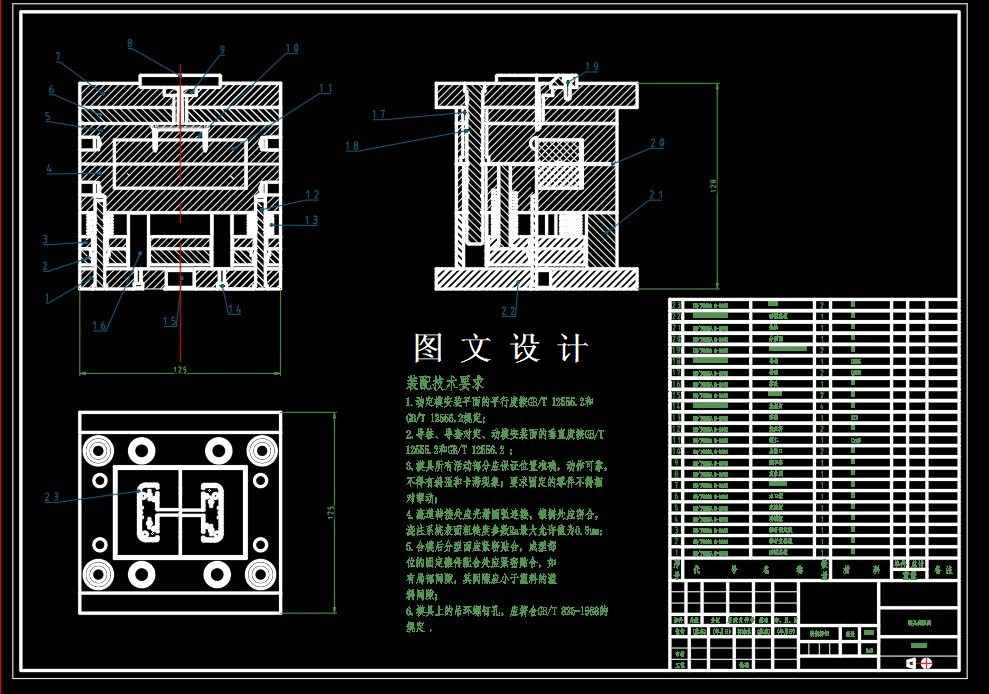Click callout label 20 right of side view

point(657,143)
